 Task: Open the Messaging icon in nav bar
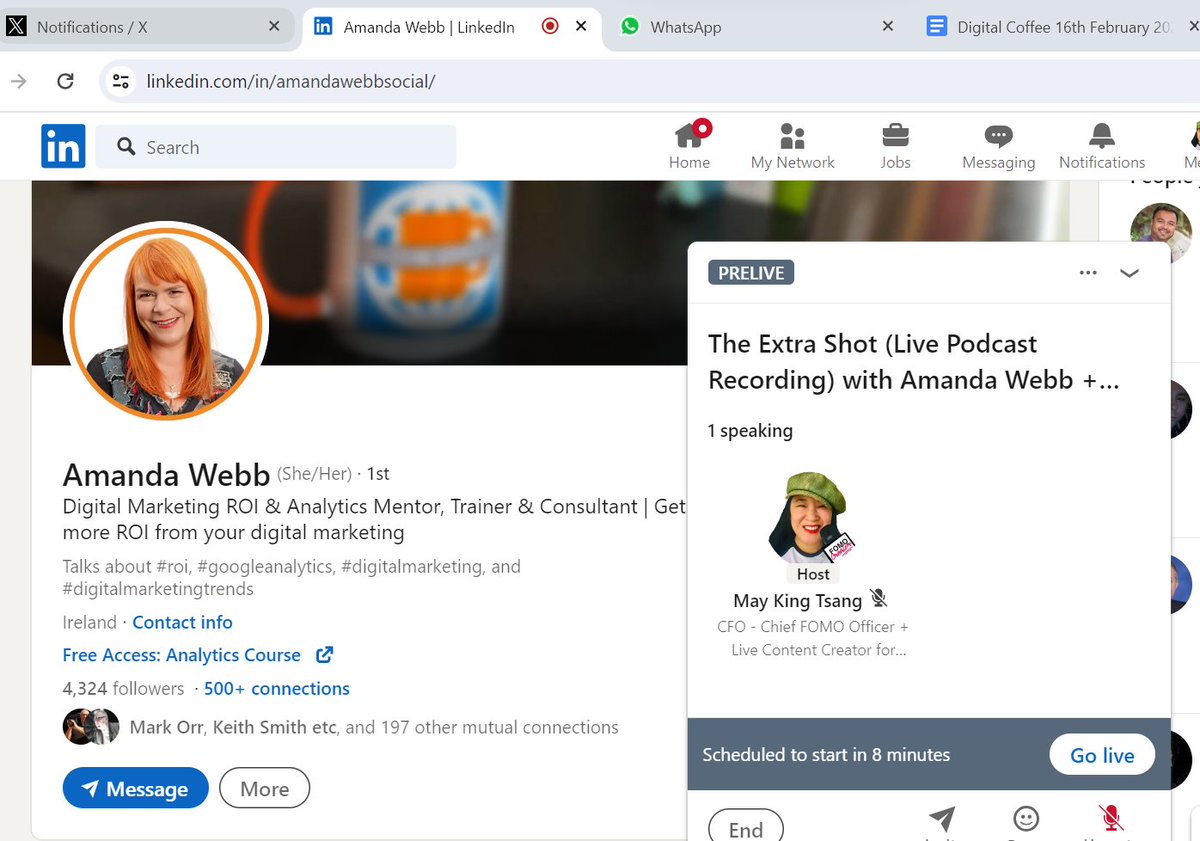[x=998, y=146]
